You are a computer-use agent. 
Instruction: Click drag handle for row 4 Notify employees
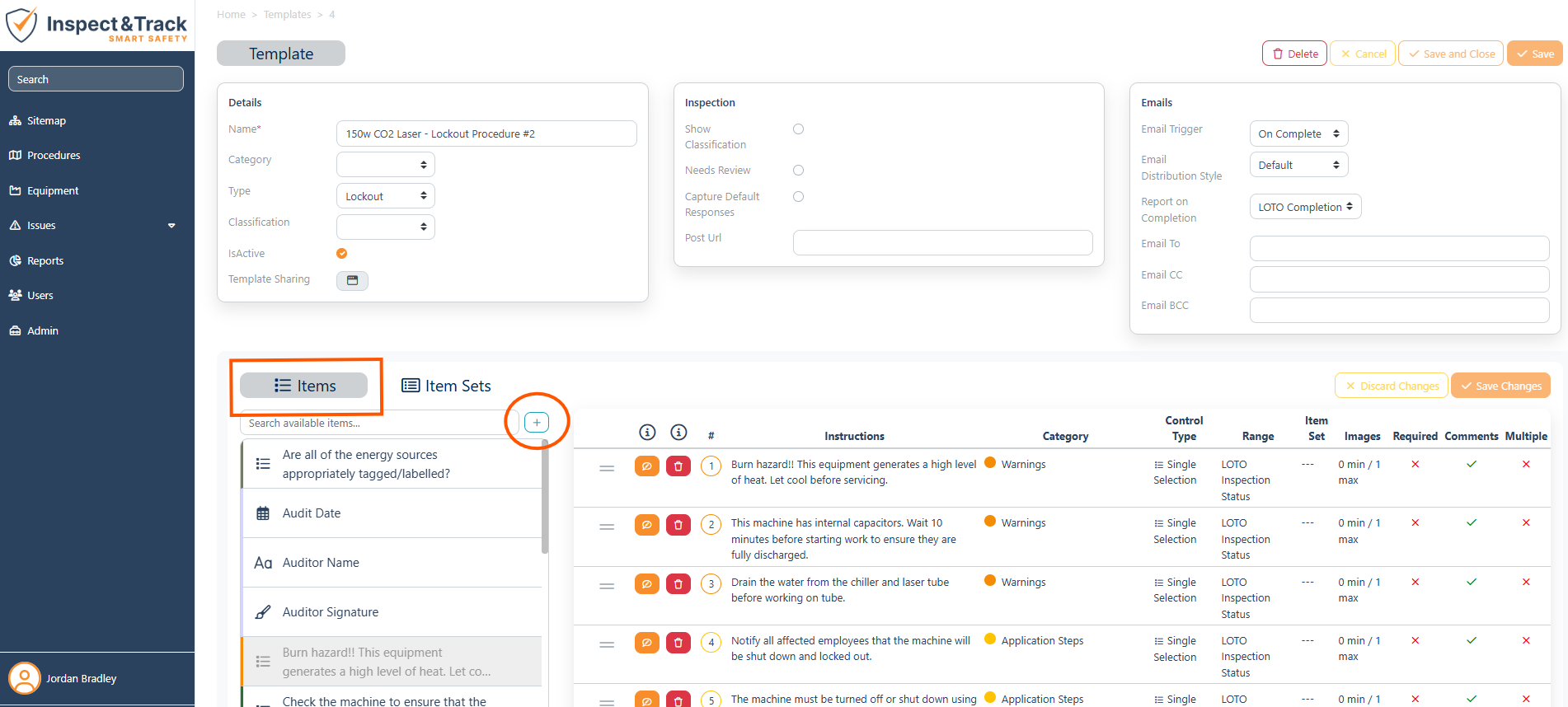[607, 644]
